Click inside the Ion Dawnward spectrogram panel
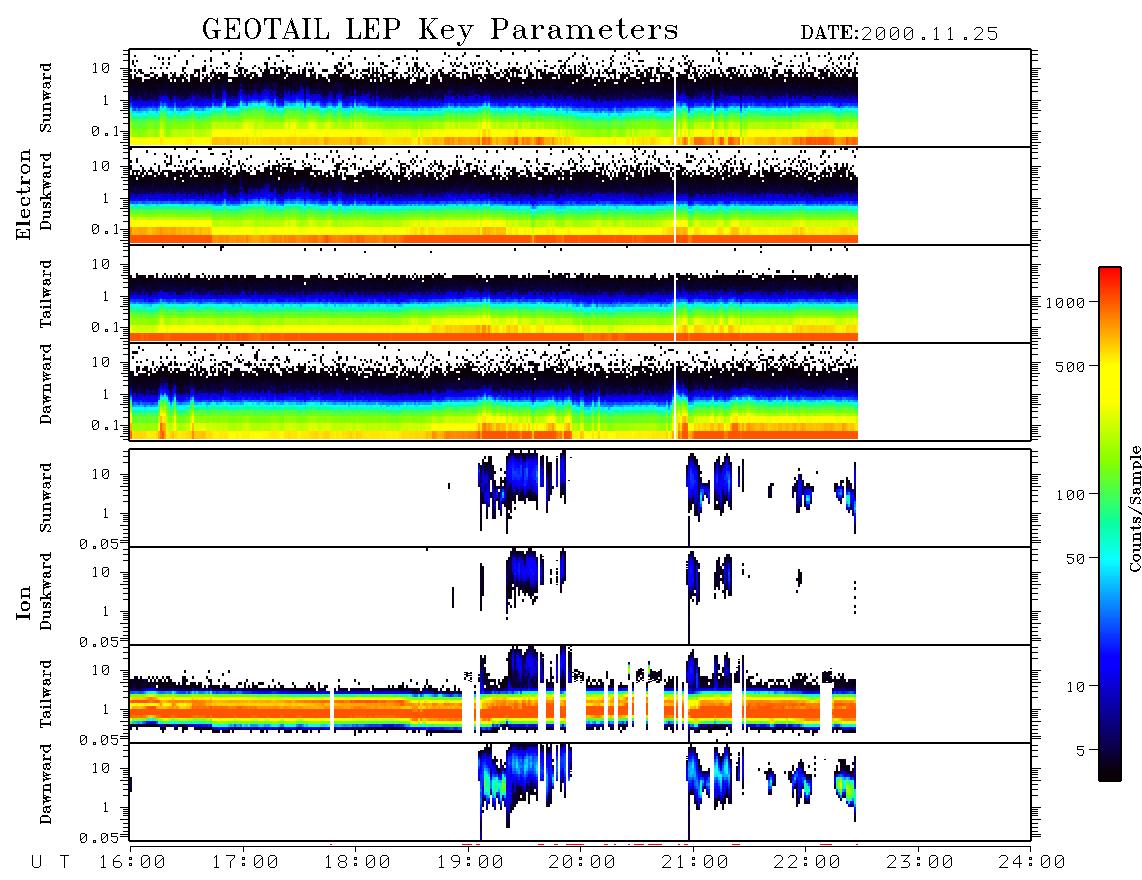1142x880 pixels. (580, 792)
